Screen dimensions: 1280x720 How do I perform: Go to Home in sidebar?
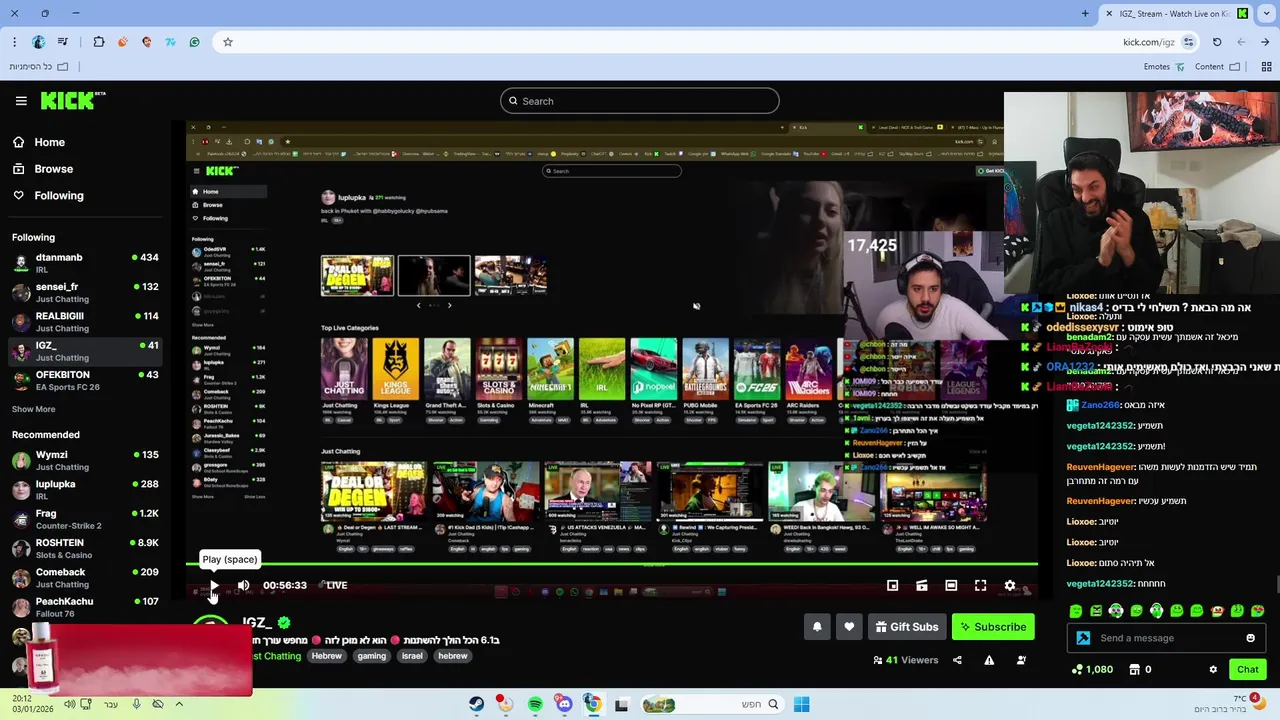(x=39, y=142)
